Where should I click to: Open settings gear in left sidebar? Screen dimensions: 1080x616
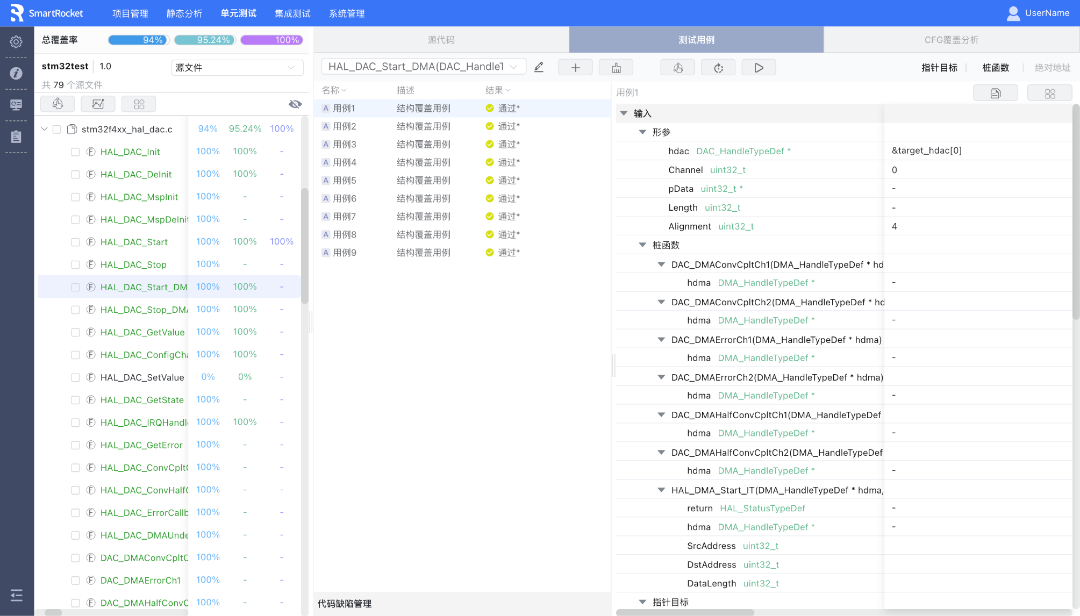(16, 42)
